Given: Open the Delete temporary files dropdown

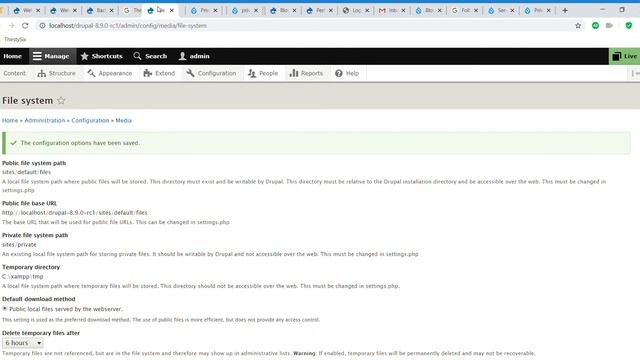Looking at the screenshot, I should click(22, 343).
